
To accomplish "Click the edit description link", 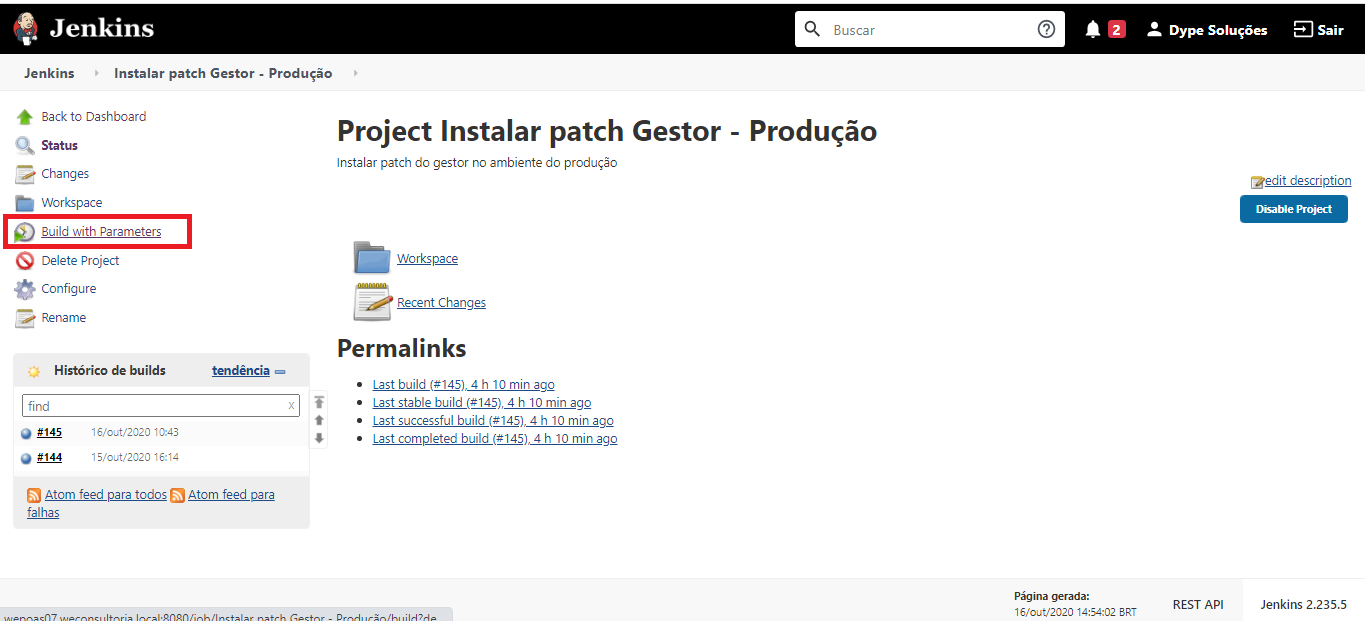I will [x=1308, y=181].
